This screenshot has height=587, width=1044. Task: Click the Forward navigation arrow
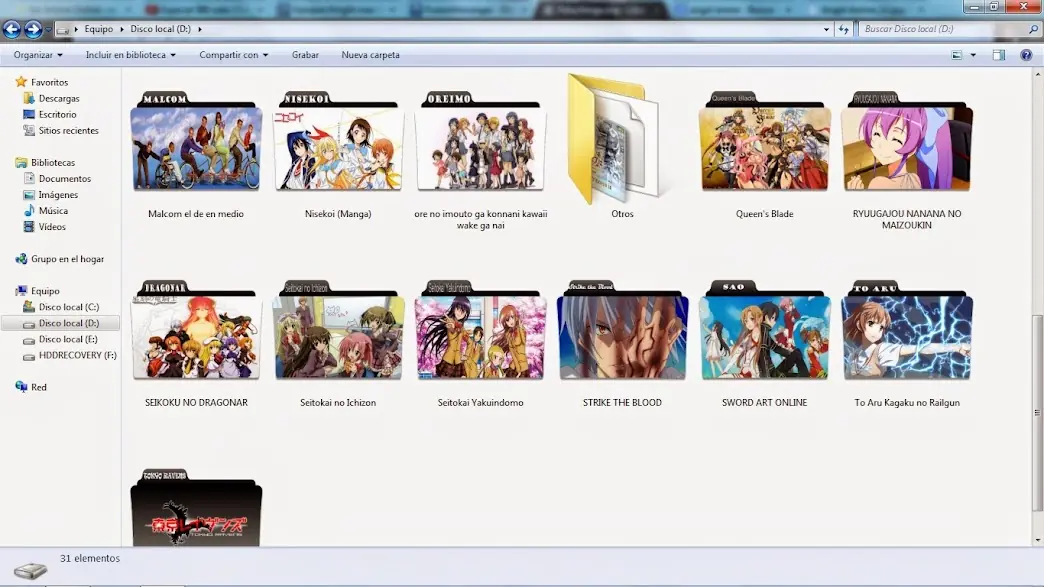coord(33,29)
